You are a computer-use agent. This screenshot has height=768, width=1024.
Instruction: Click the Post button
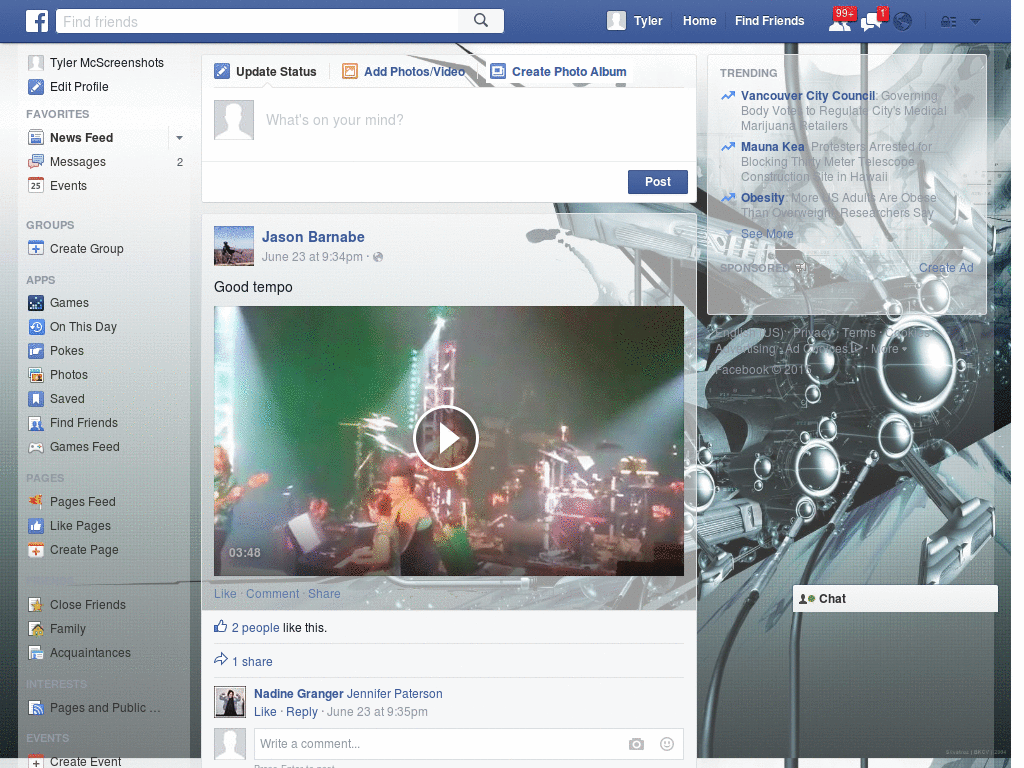click(658, 182)
